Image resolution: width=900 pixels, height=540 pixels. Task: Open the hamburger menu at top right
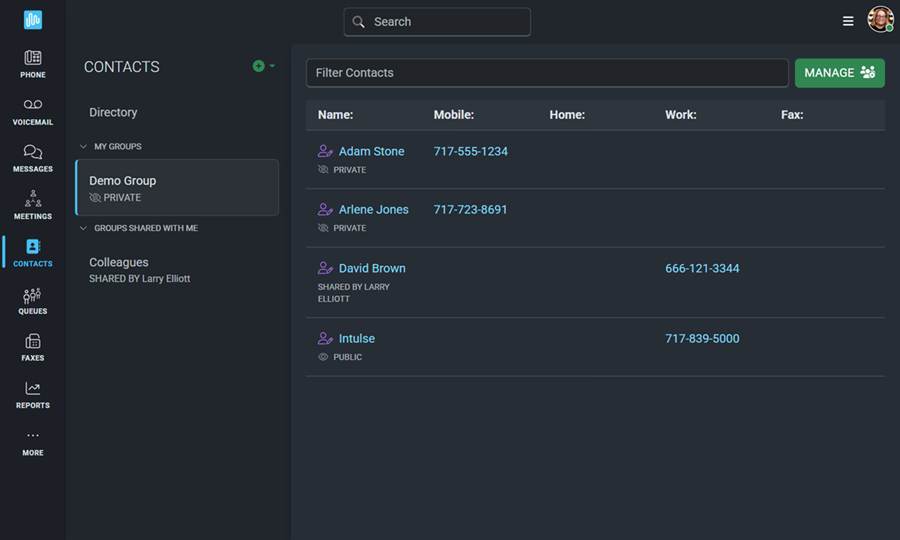click(848, 21)
